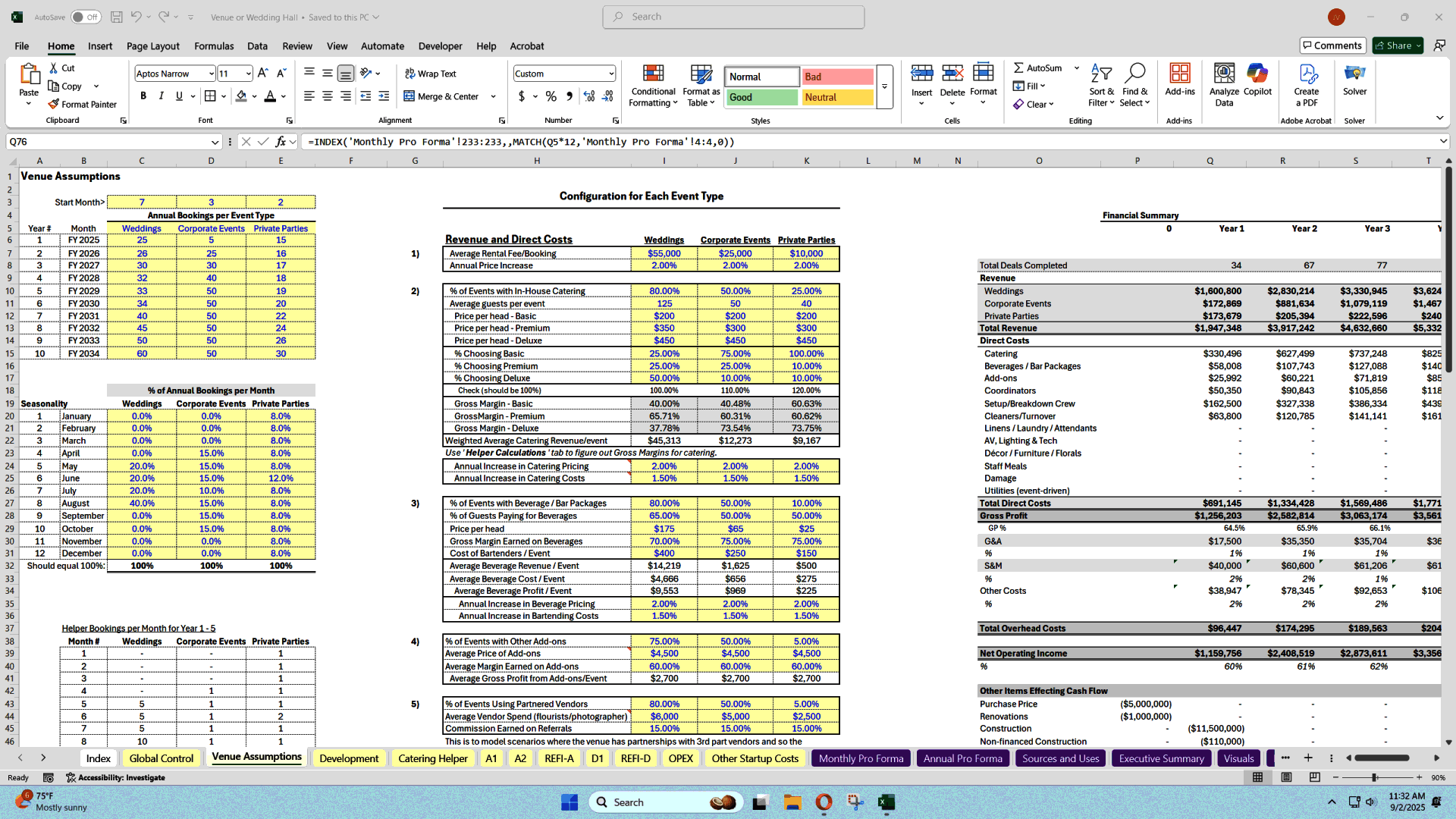Open Windows Start button on taskbar

click(570, 802)
